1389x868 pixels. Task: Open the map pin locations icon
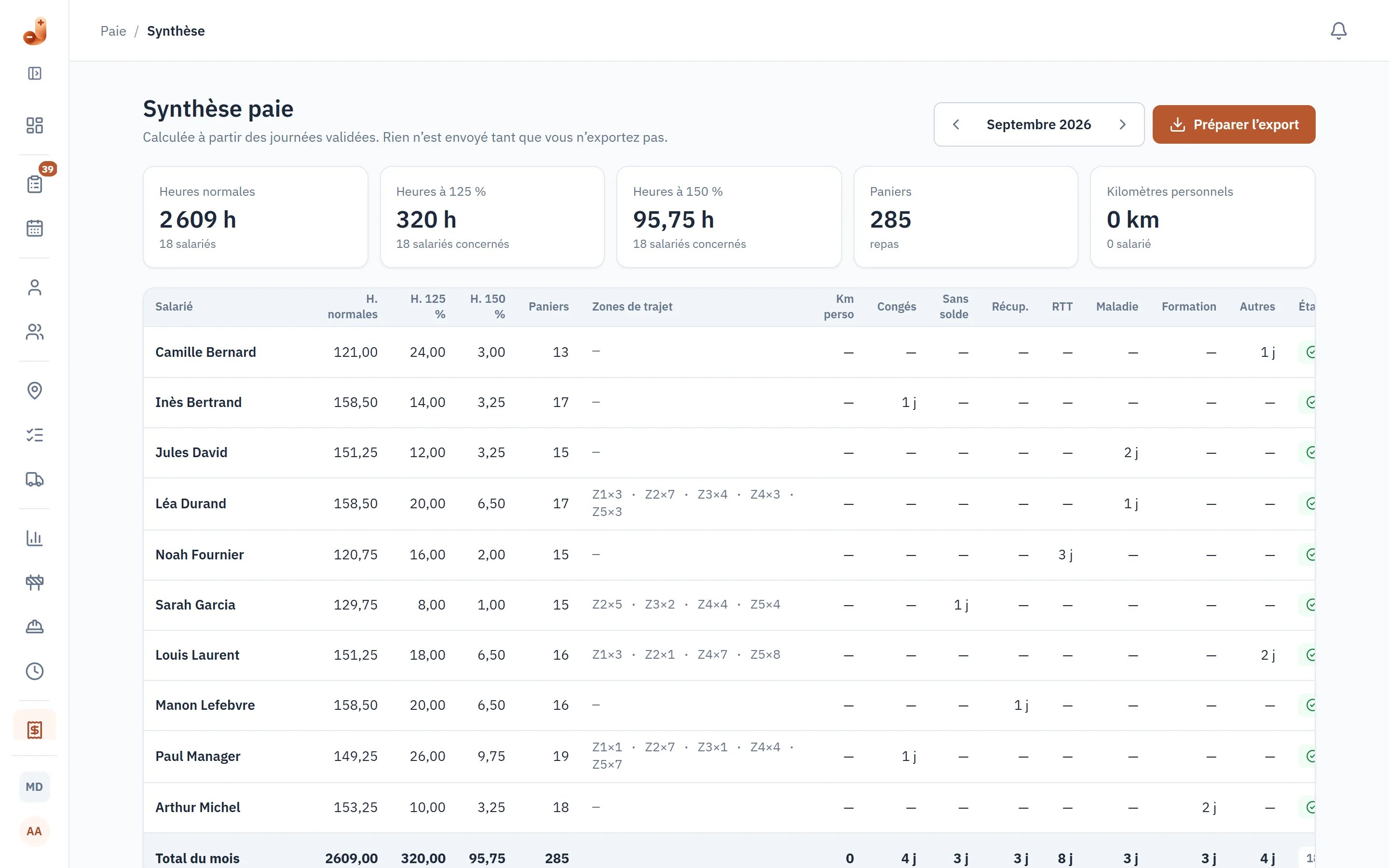tap(34, 391)
